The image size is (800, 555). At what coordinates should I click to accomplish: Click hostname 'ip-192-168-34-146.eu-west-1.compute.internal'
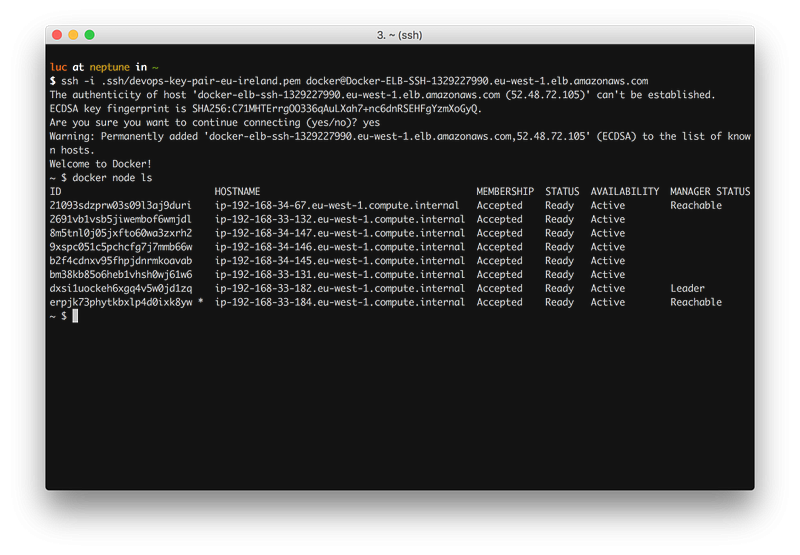[x=340, y=247]
